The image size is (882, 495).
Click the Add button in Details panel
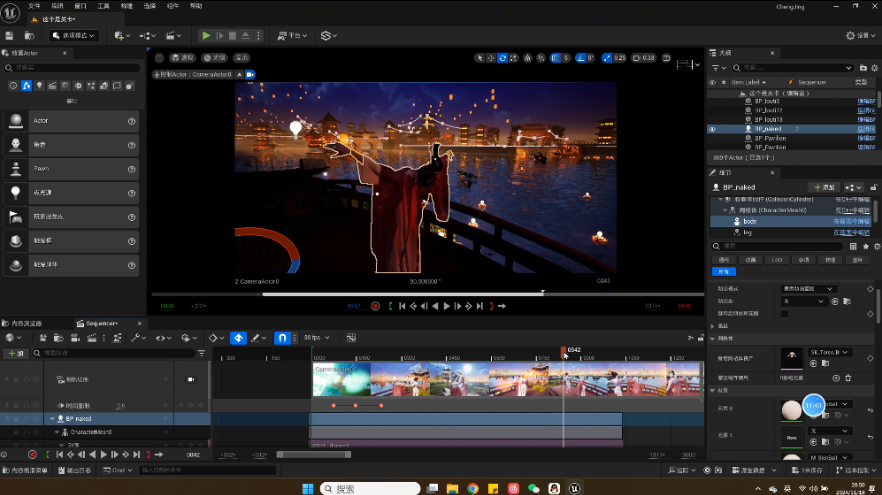[825, 187]
